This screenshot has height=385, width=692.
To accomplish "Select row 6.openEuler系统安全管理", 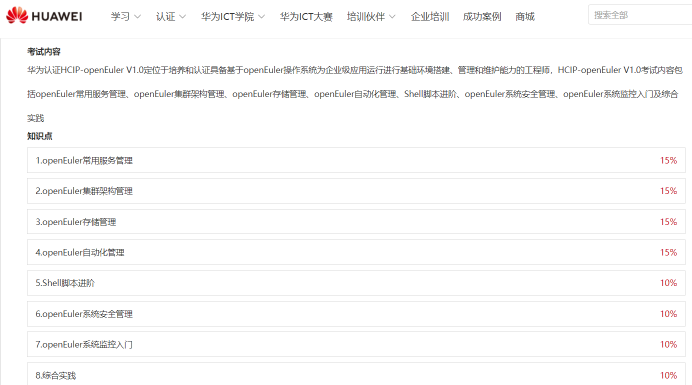I will pyautogui.click(x=356, y=314).
